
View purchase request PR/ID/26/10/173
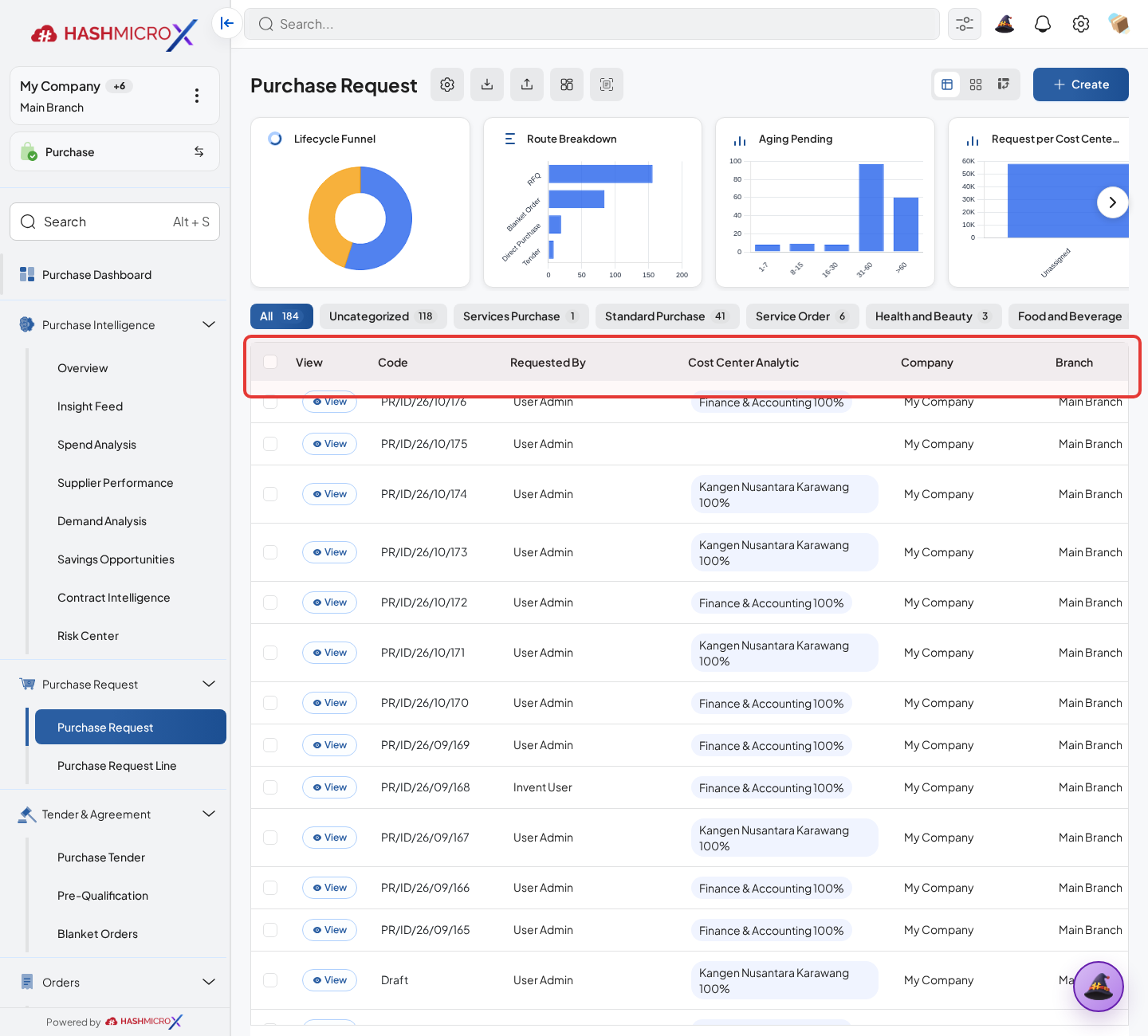329,552
